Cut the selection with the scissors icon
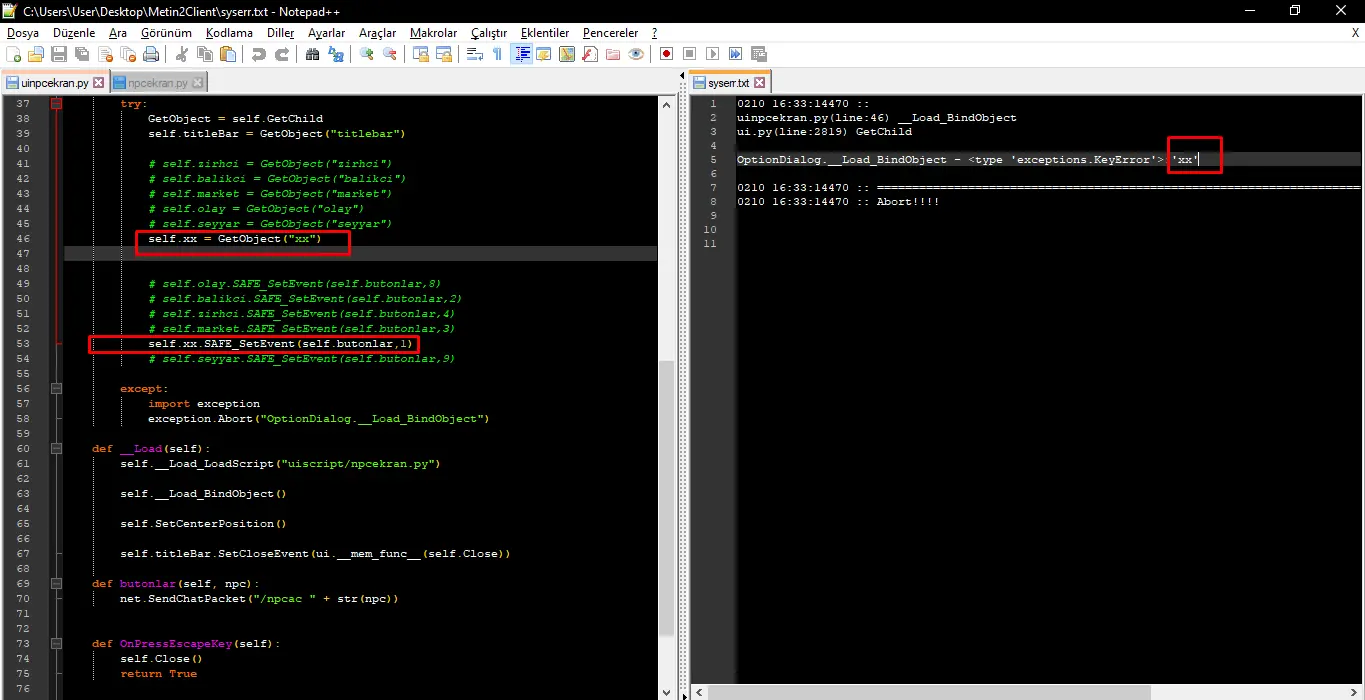Image resolution: width=1365 pixels, height=700 pixels. click(181, 54)
